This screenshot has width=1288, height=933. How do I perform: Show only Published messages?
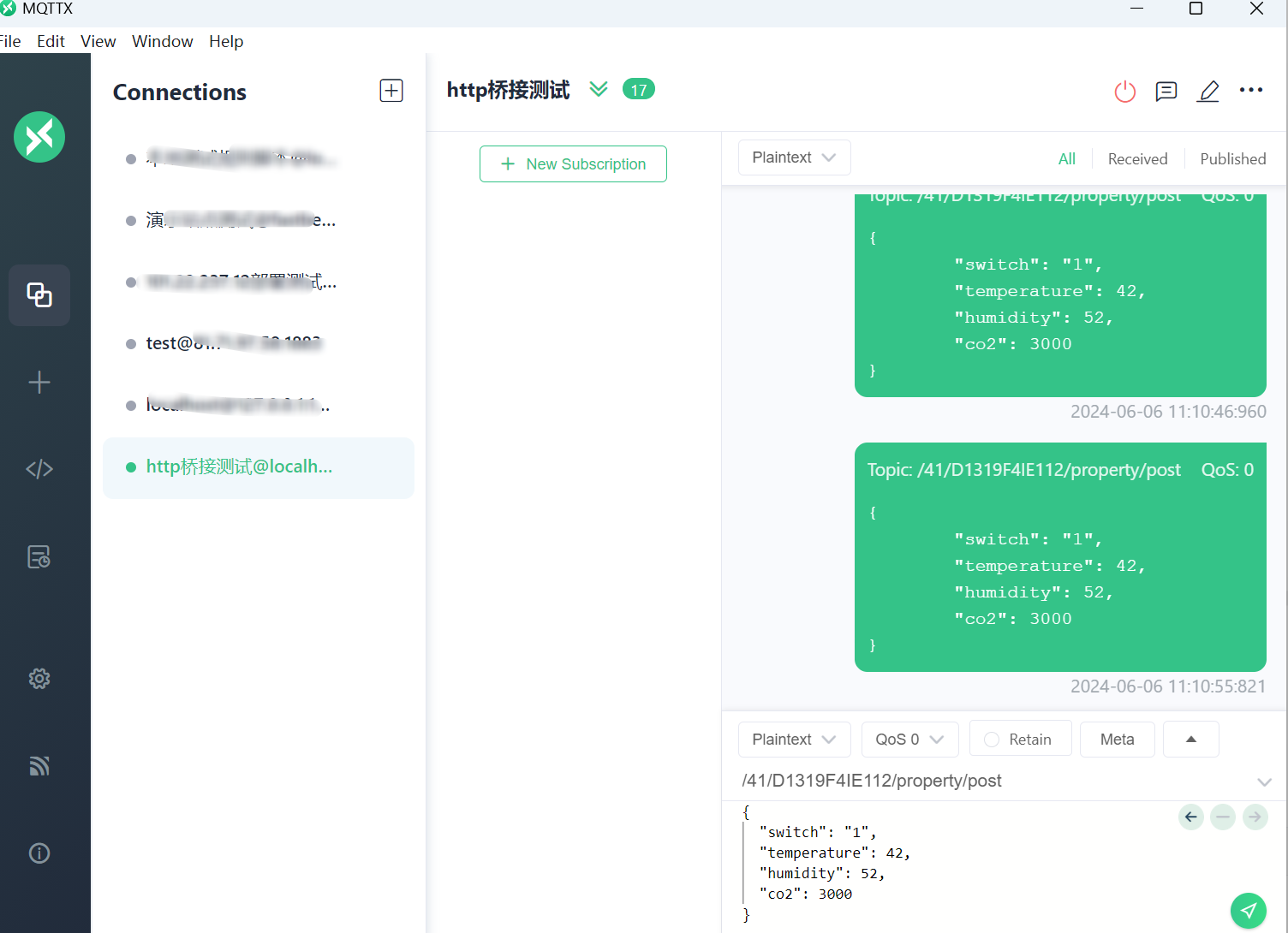coord(1232,159)
